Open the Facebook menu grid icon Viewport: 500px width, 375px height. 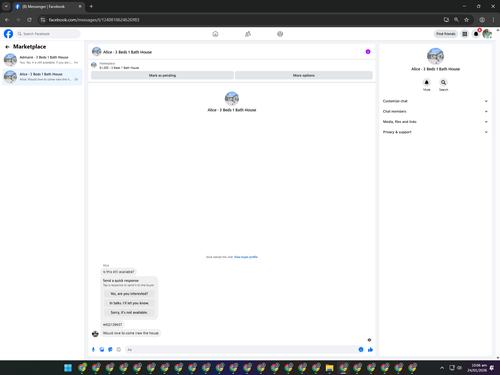[x=465, y=34]
